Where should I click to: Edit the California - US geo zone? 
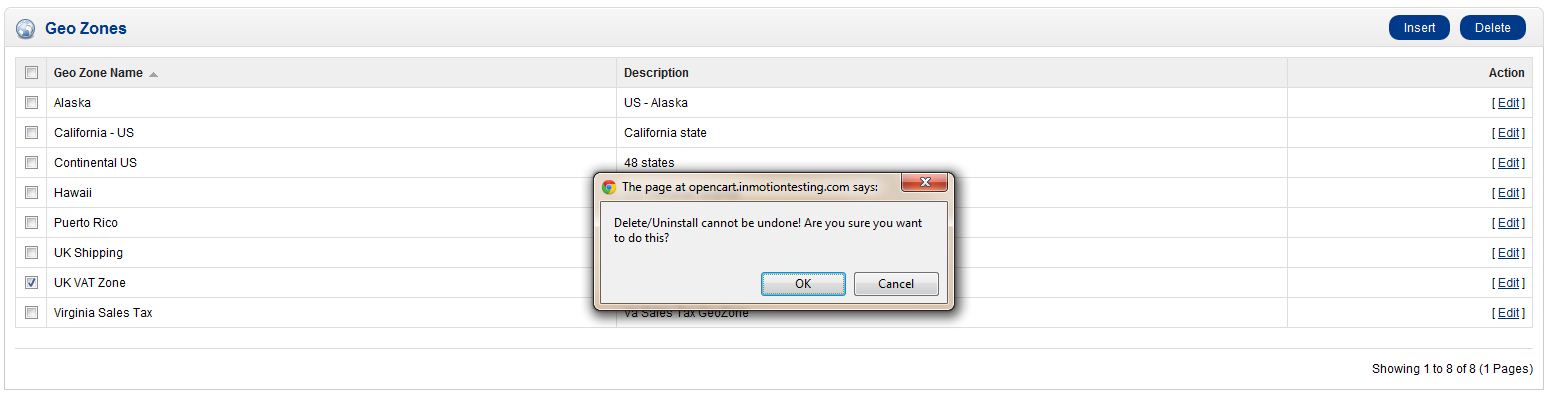coord(1508,133)
